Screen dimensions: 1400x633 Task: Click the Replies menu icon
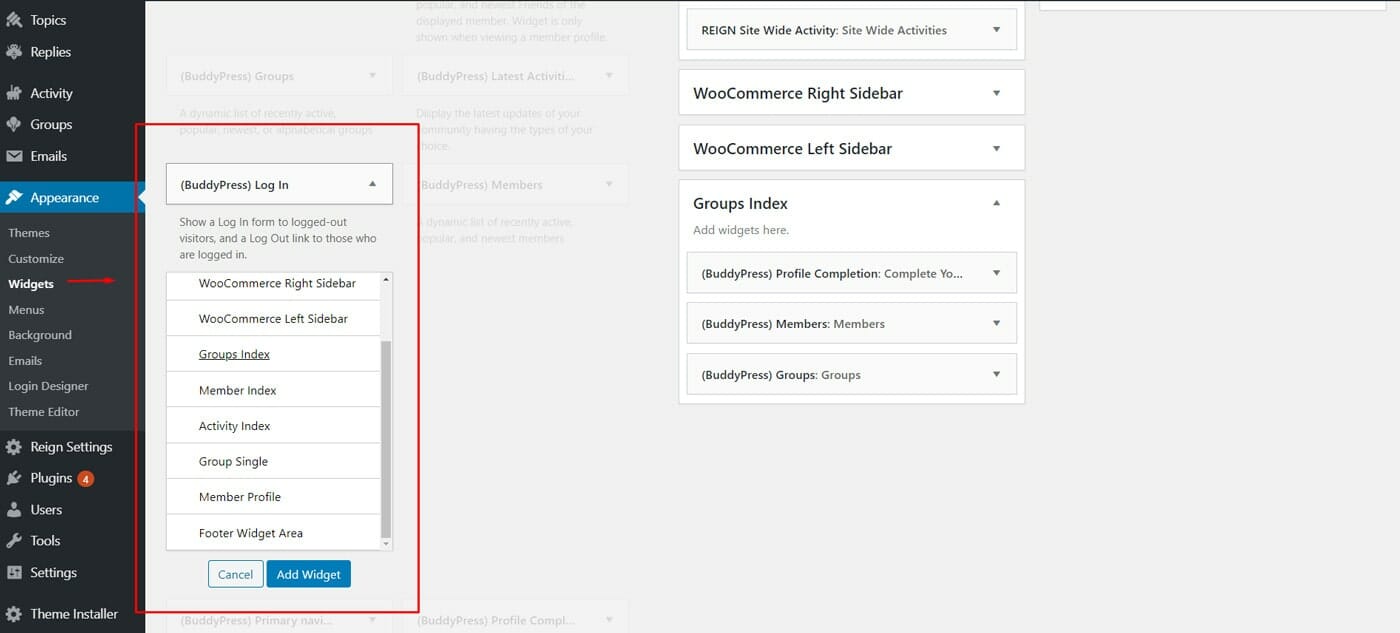[x=14, y=52]
